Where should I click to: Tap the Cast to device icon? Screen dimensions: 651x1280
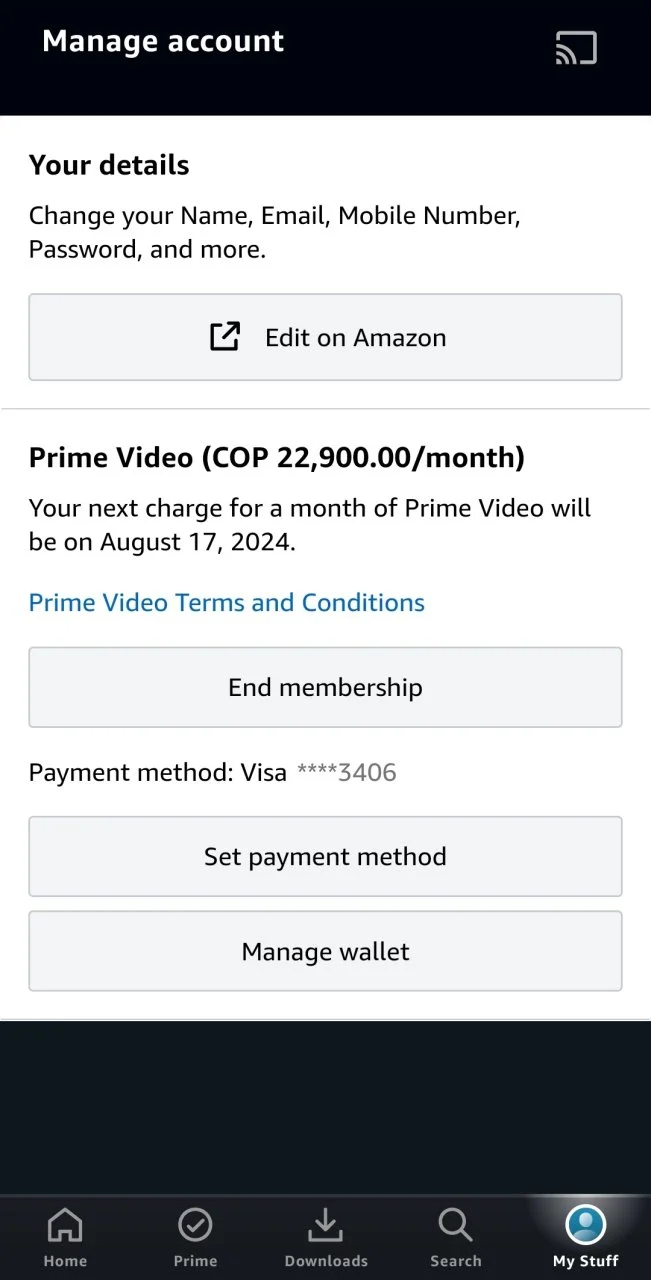(576, 48)
